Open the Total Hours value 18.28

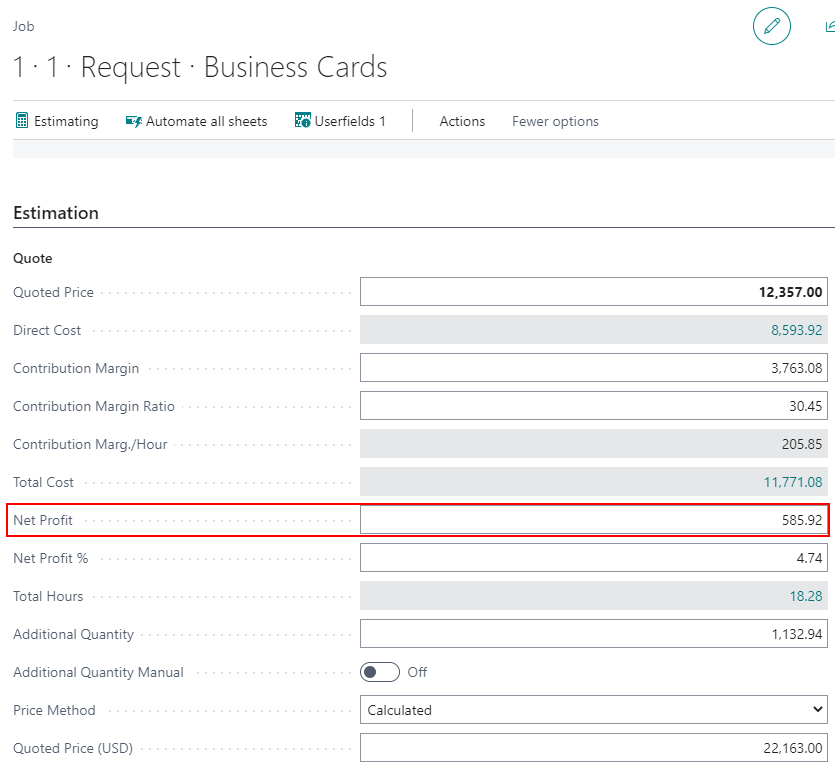pos(806,596)
